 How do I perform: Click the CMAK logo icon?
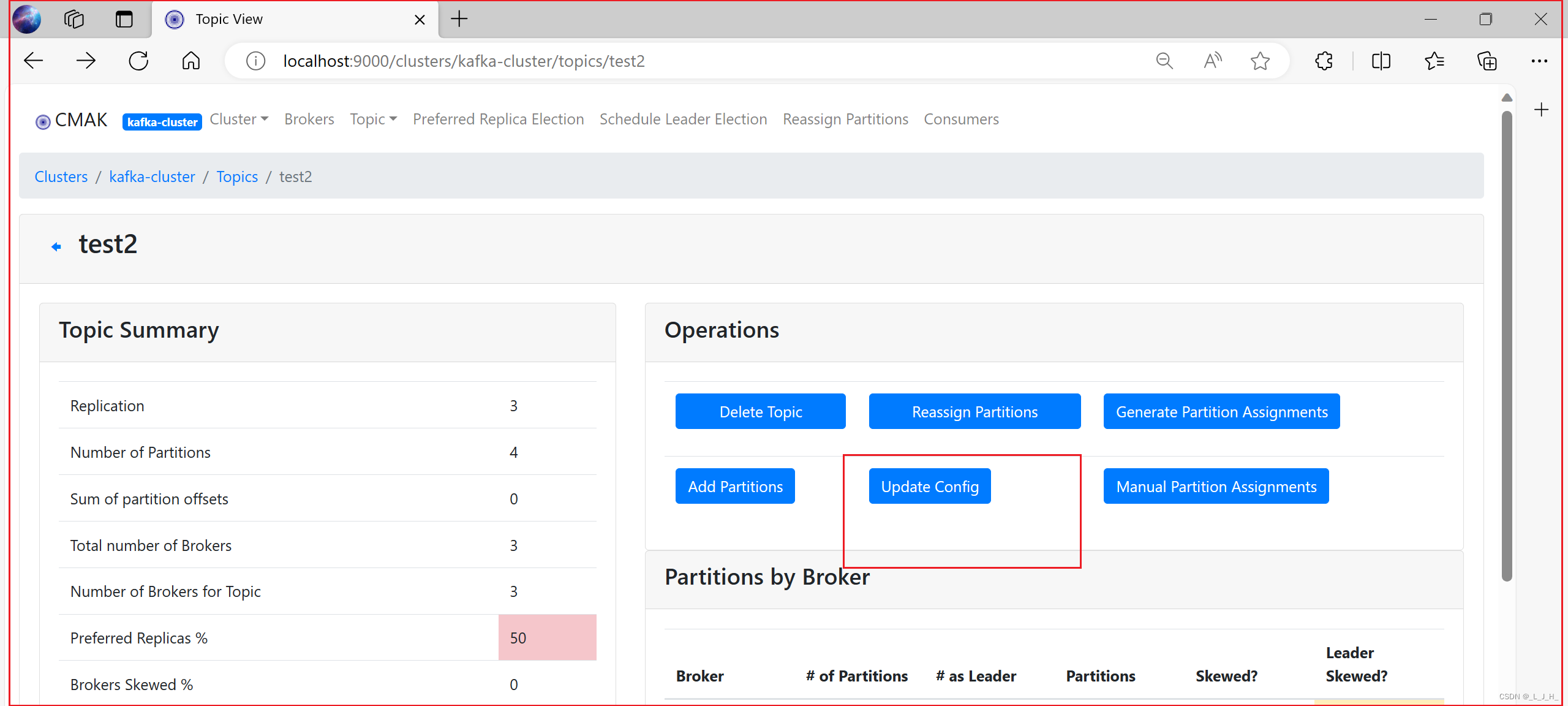43,121
